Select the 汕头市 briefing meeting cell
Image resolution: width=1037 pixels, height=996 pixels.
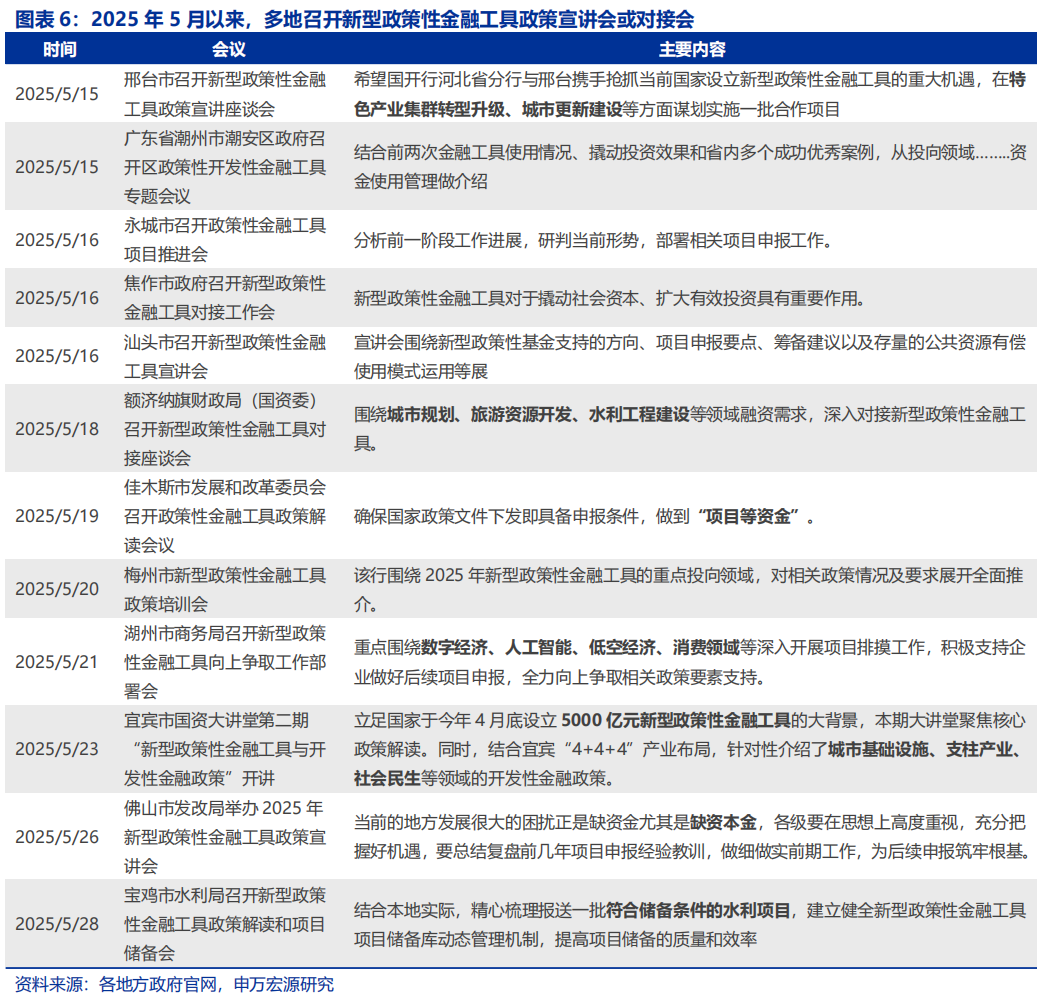pos(224,356)
